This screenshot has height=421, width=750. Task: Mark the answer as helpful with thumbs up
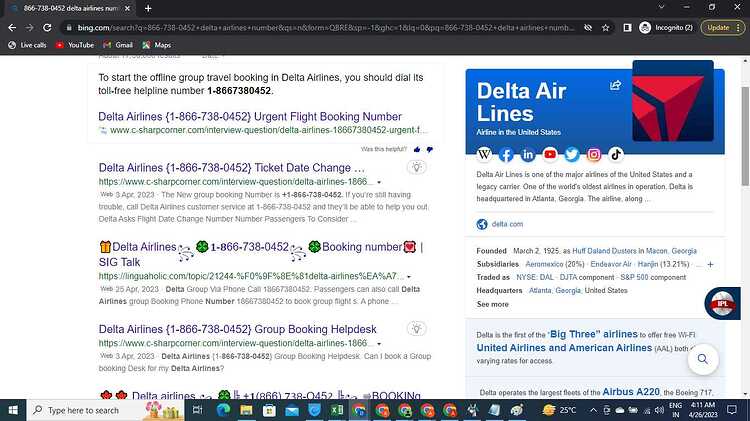point(417,150)
